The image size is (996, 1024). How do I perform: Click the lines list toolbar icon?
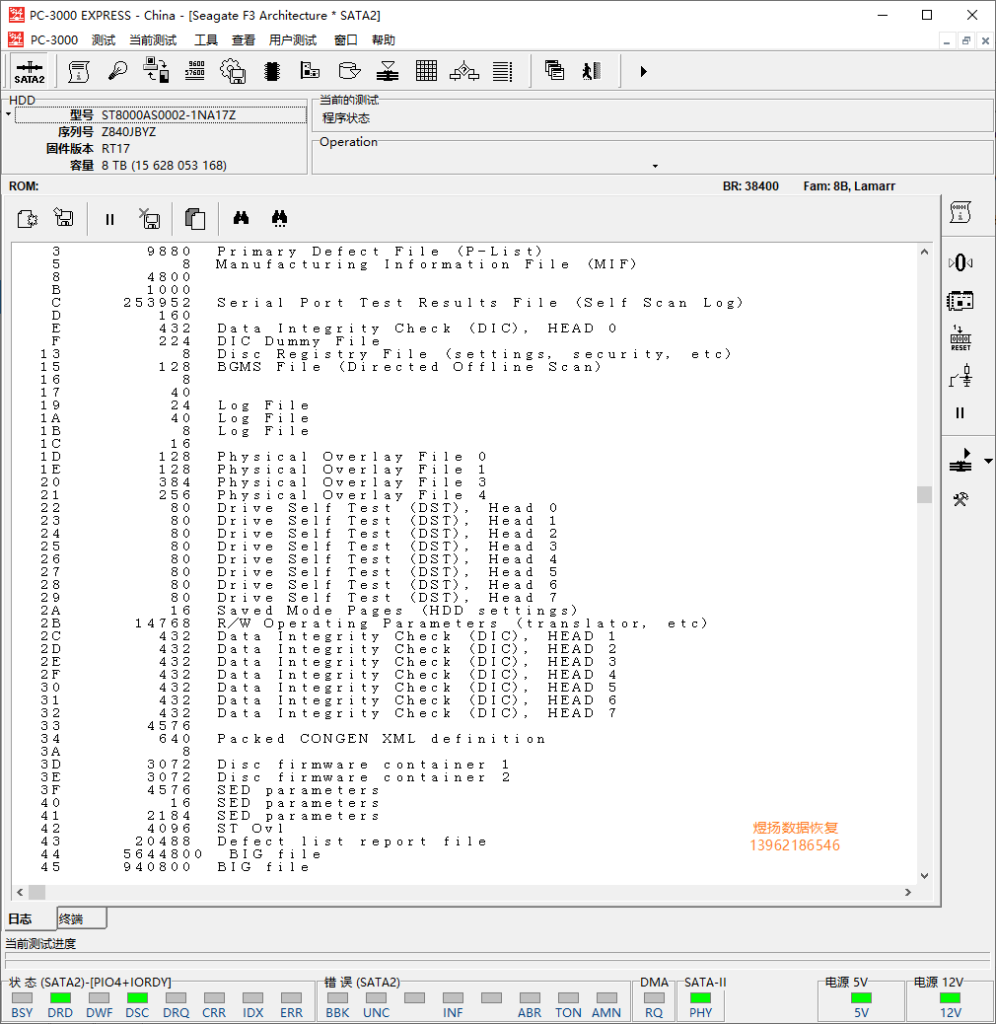502,71
